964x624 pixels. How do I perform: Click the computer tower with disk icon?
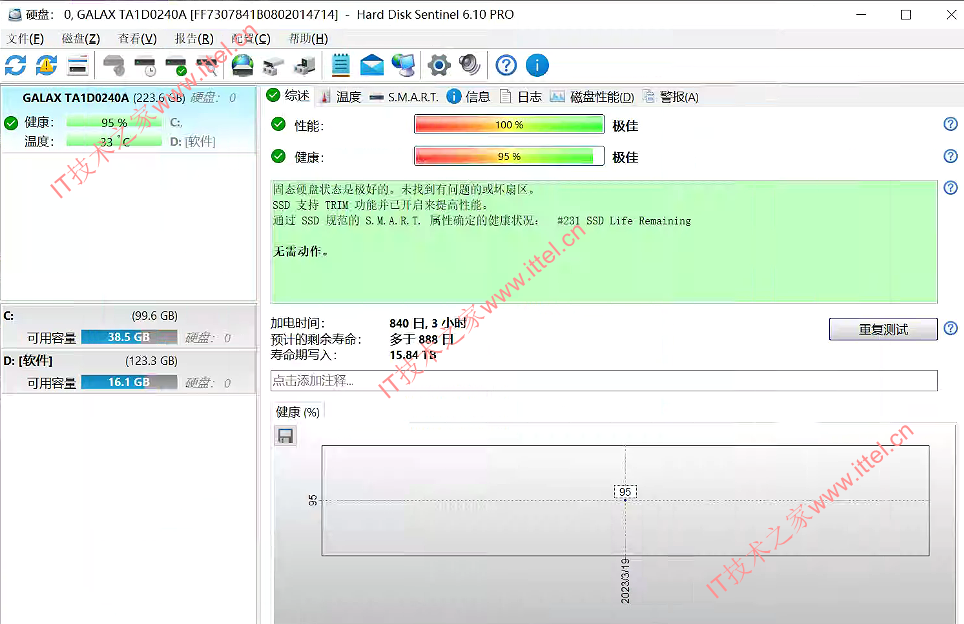pyautogui.click(x=305, y=65)
